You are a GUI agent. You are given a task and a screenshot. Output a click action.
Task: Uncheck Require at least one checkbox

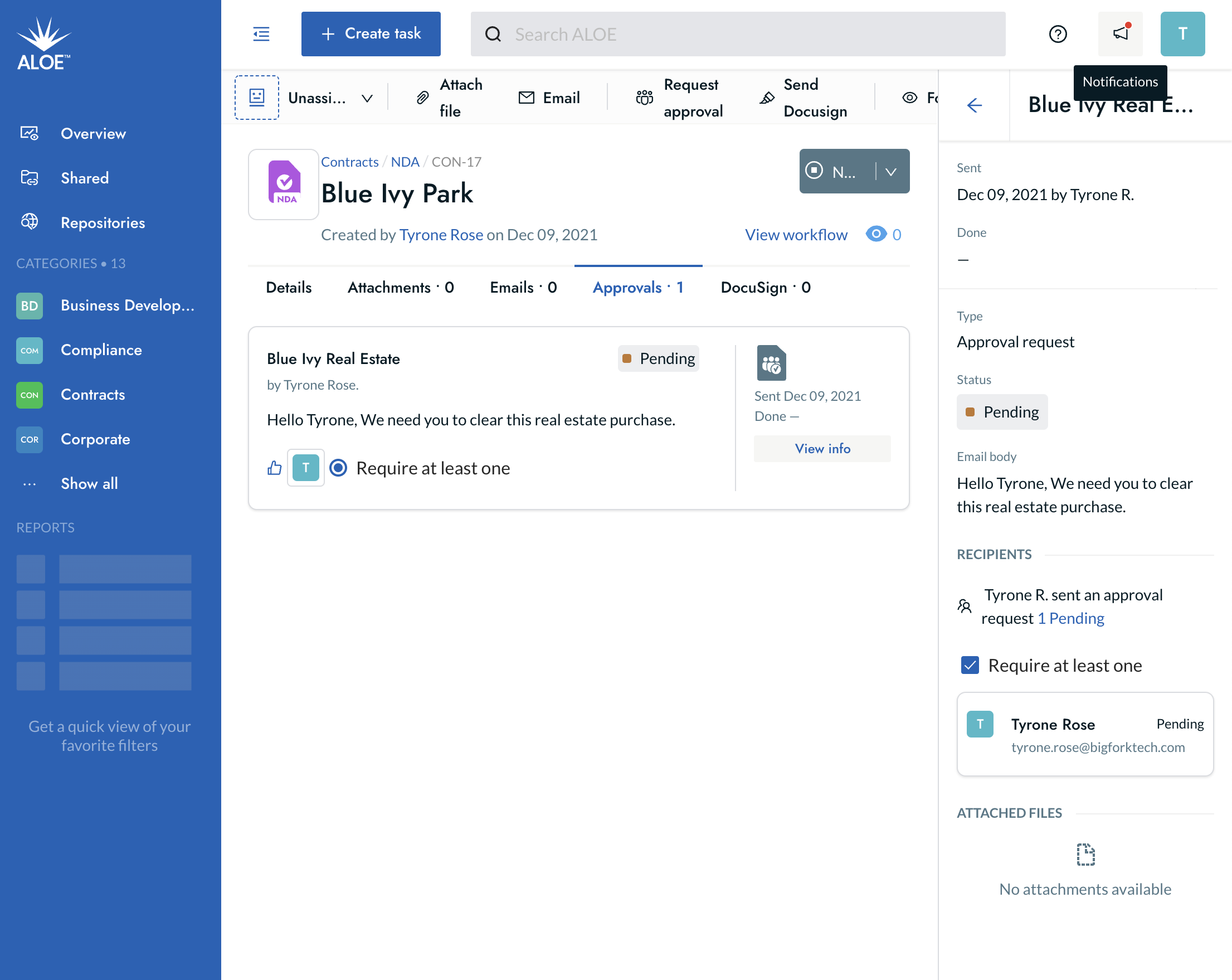(x=970, y=665)
